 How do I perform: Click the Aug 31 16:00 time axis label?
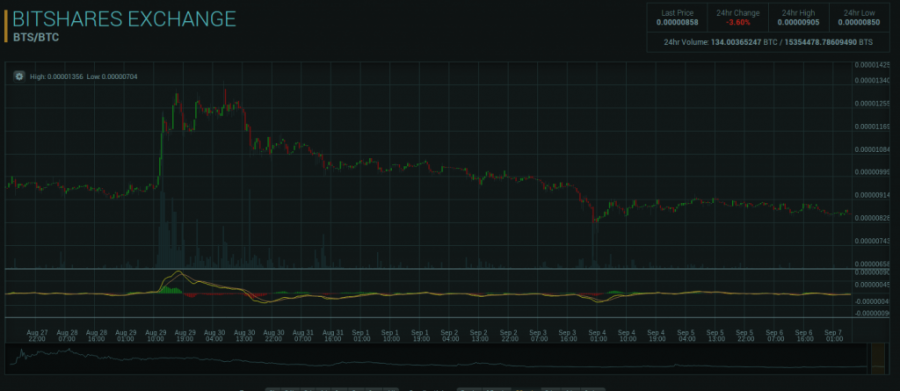(x=332, y=335)
